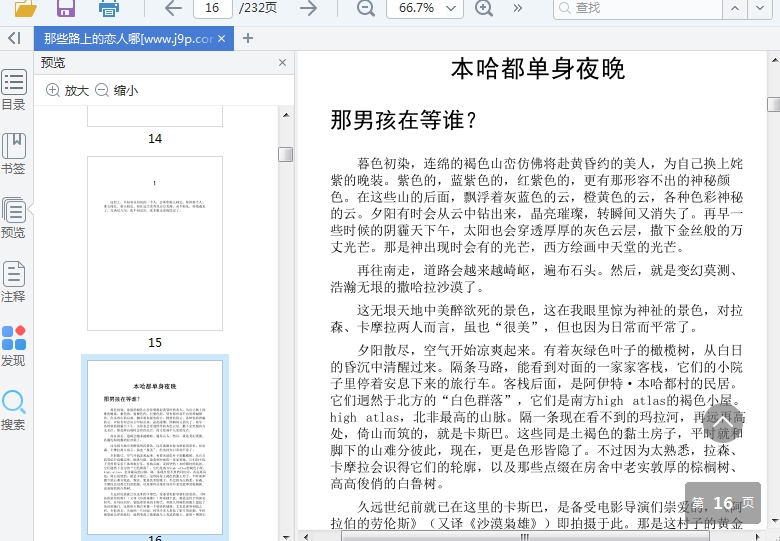
Task: Open the 搜索 search sidebar panel
Action: pyautogui.click(x=14, y=410)
